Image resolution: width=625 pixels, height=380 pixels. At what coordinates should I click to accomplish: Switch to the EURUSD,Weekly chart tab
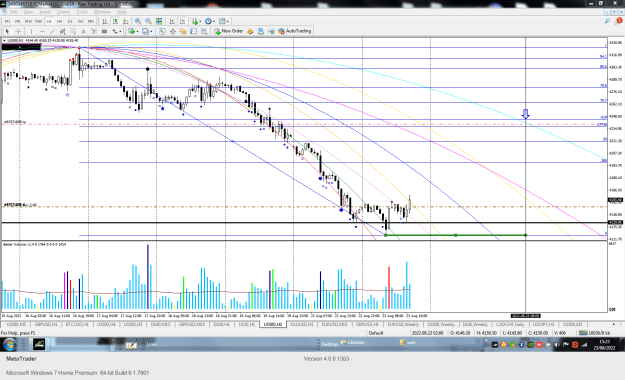point(403,325)
